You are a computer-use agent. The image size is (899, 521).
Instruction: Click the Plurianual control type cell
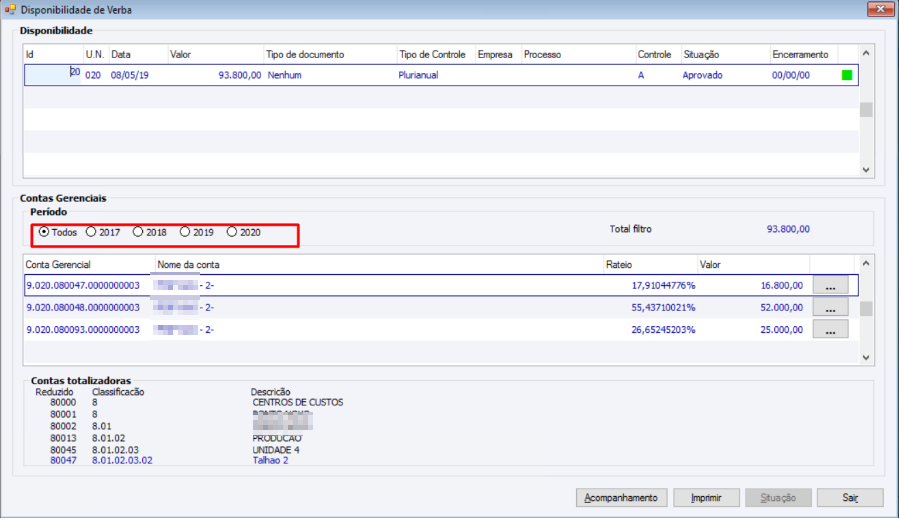pyautogui.click(x=418, y=75)
